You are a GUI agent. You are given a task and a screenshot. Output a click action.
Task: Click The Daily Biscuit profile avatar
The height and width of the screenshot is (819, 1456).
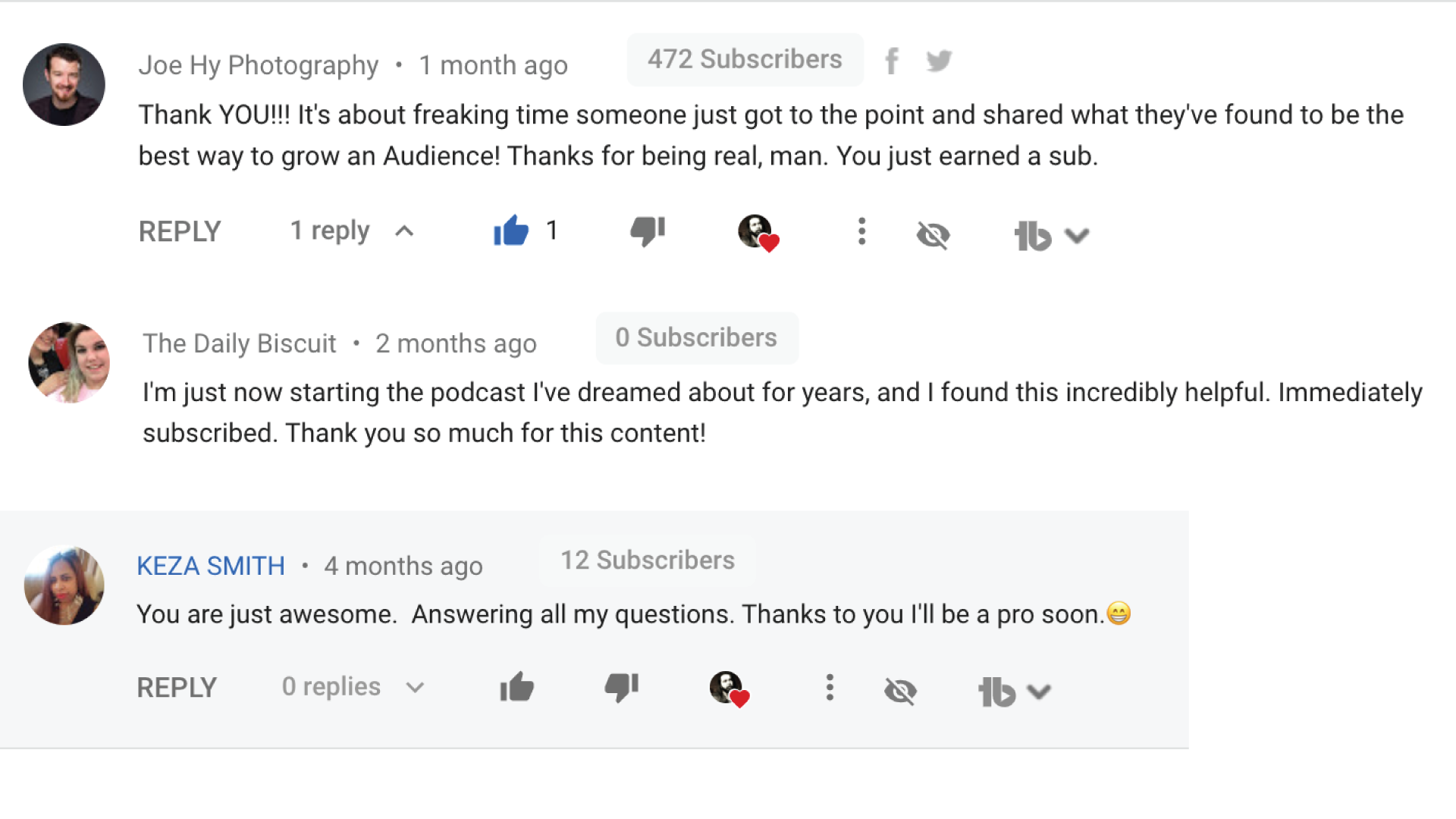coord(69,362)
